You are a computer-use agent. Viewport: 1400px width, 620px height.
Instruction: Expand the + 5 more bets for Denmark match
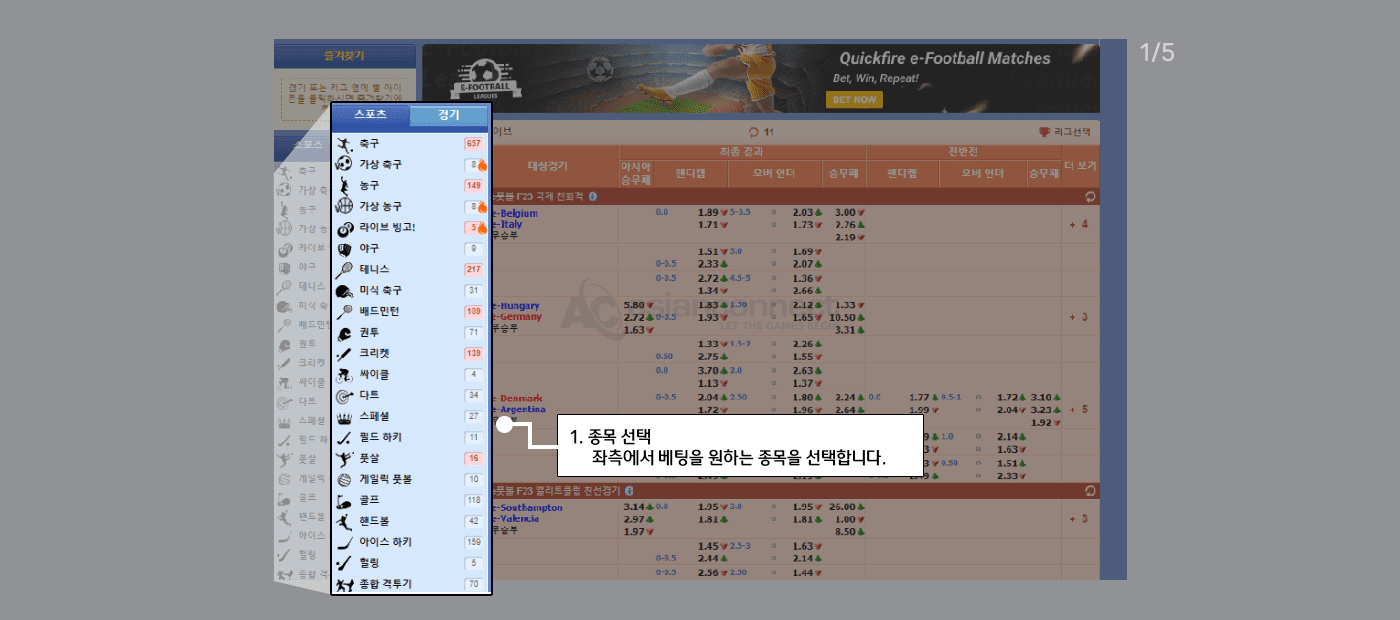(x=1078, y=409)
